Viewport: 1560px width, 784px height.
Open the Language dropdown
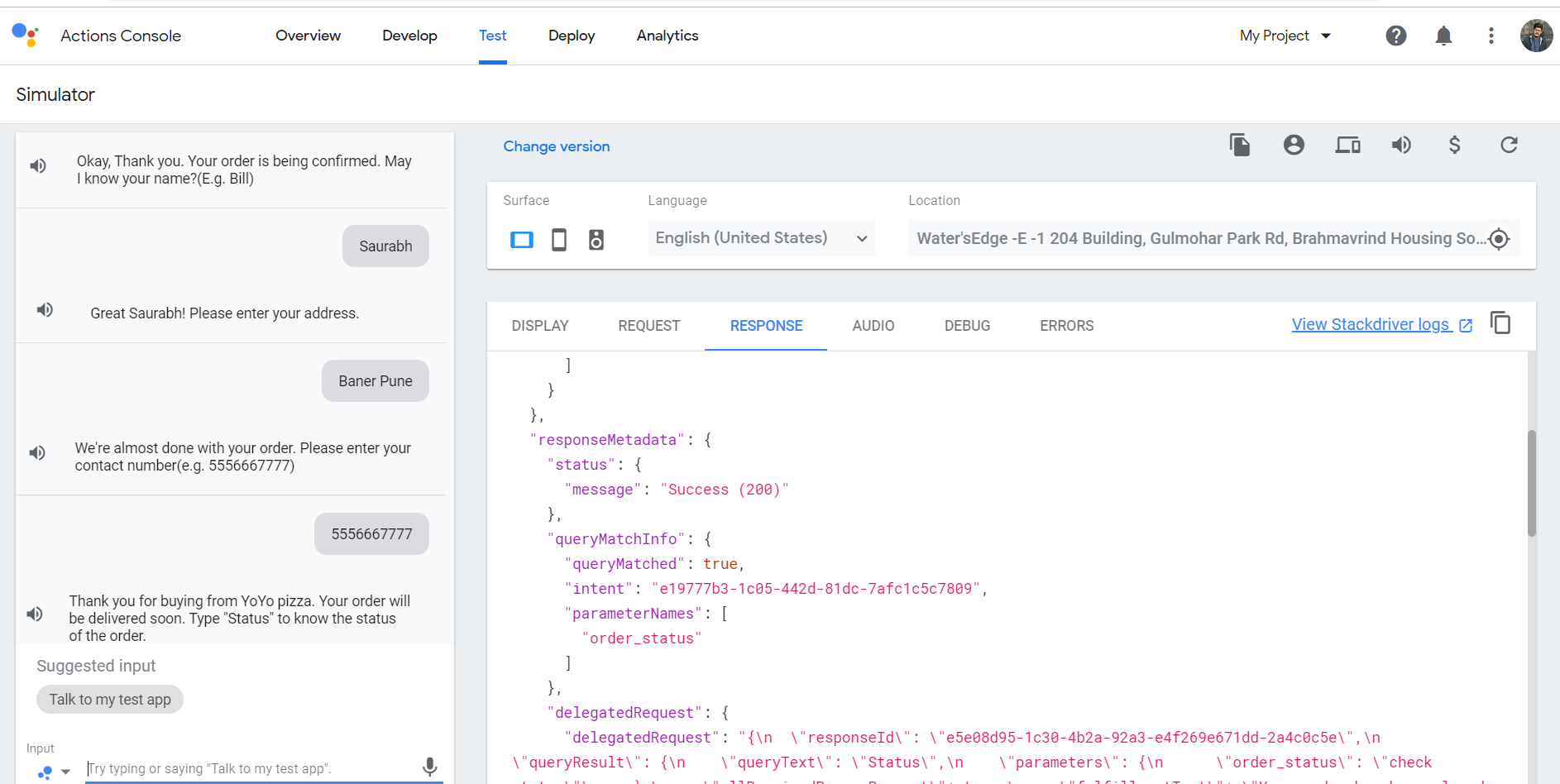tap(760, 237)
